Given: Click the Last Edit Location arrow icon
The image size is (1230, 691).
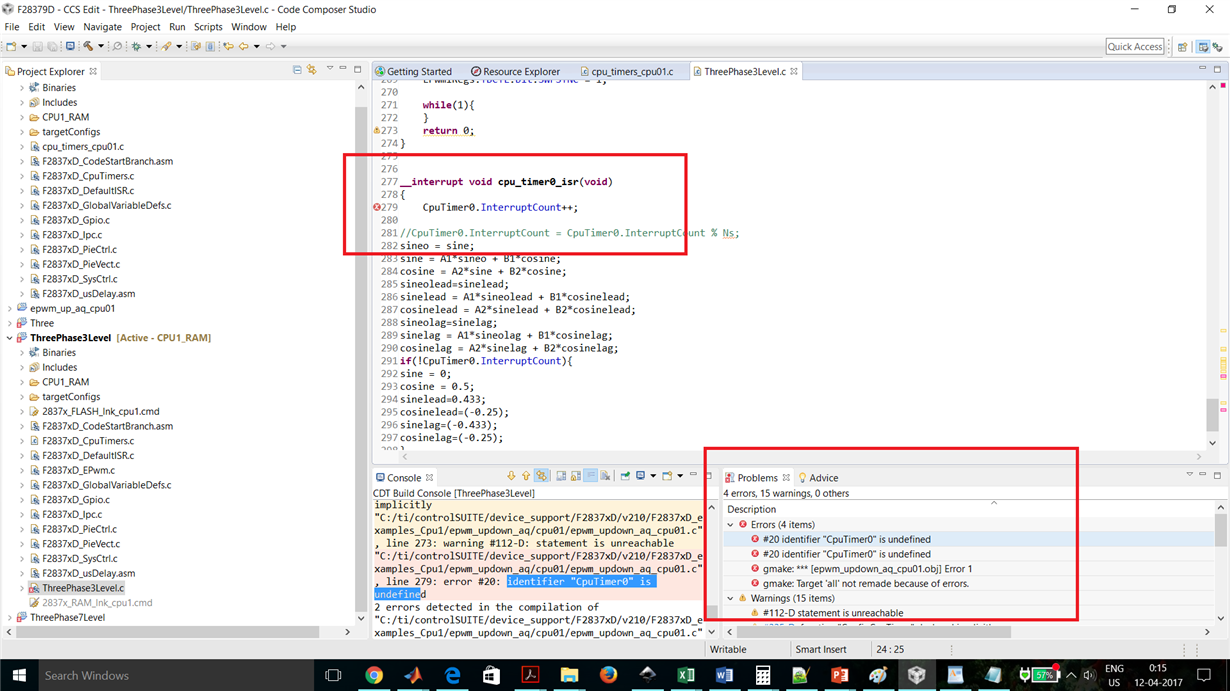Looking at the screenshot, I should click(228, 46).
